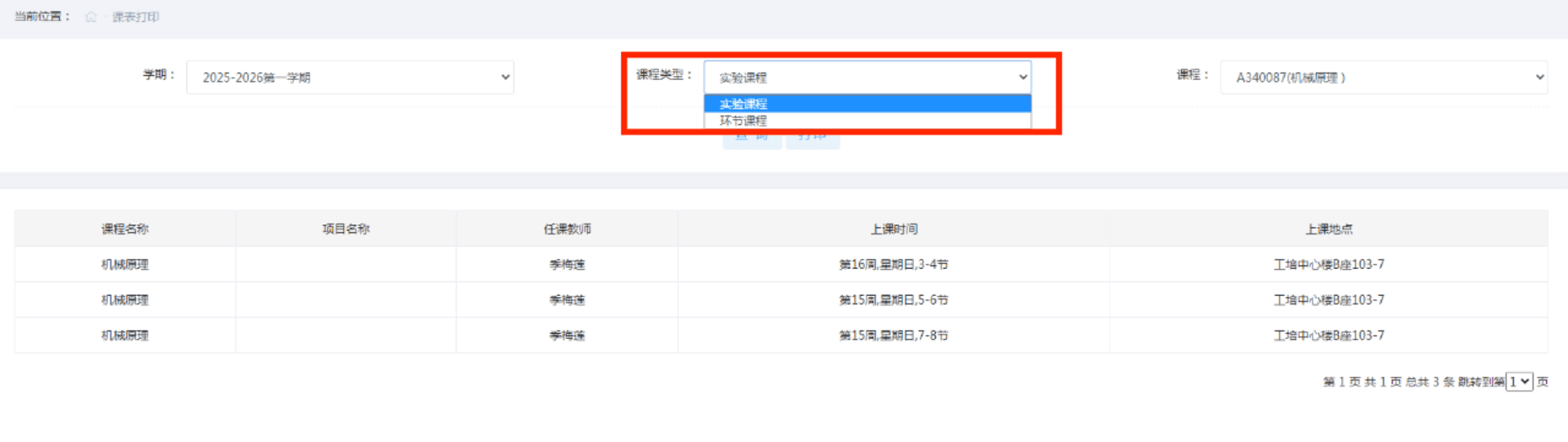The image size is (1568, 442).
Task: Expand the 课程 course dropdown
Action: 1383,78
